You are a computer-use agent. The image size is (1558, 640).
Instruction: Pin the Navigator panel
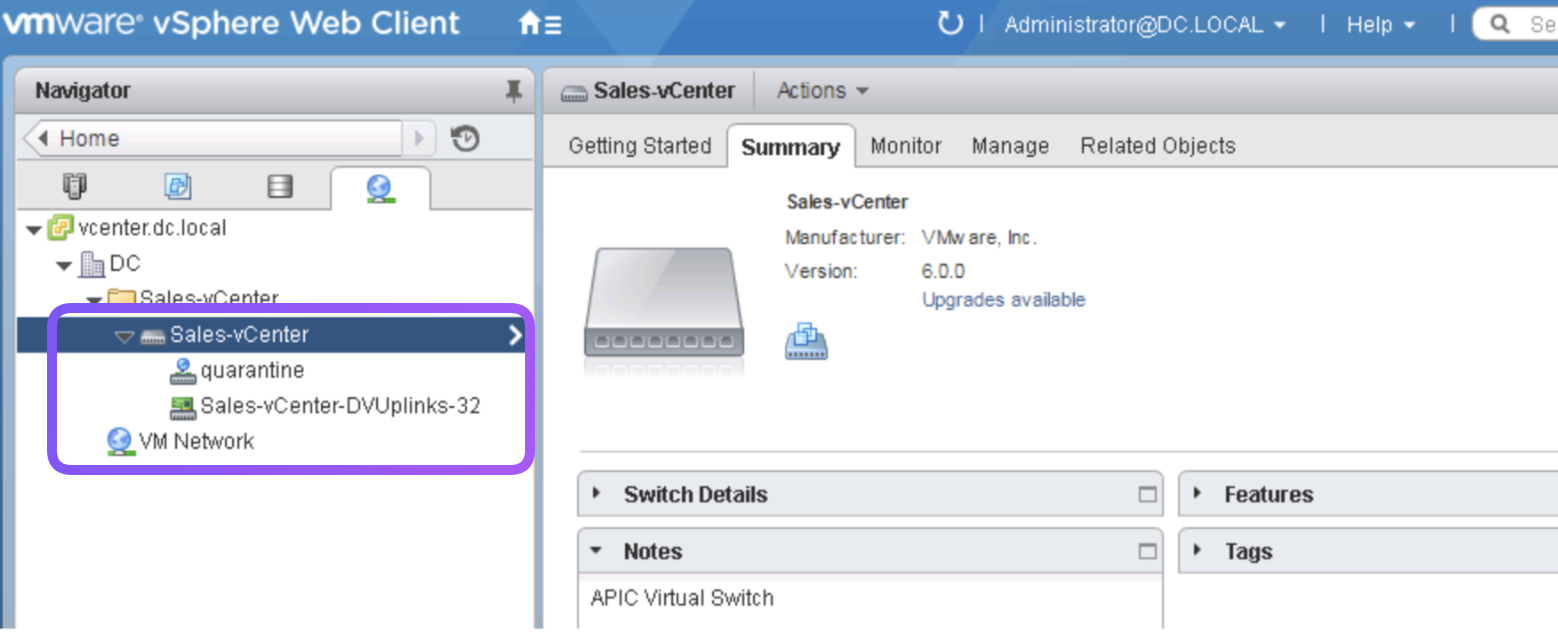pyautogui.click(x=513, y=92)
